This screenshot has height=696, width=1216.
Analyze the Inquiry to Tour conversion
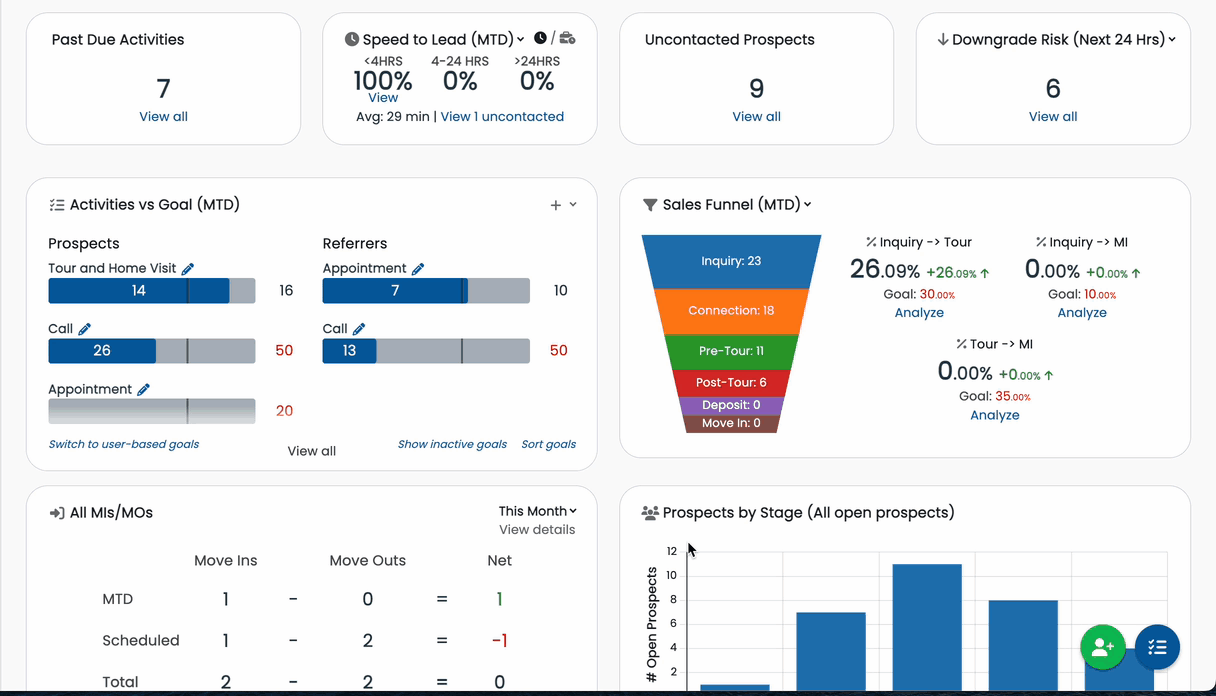(x=919, y=313)
